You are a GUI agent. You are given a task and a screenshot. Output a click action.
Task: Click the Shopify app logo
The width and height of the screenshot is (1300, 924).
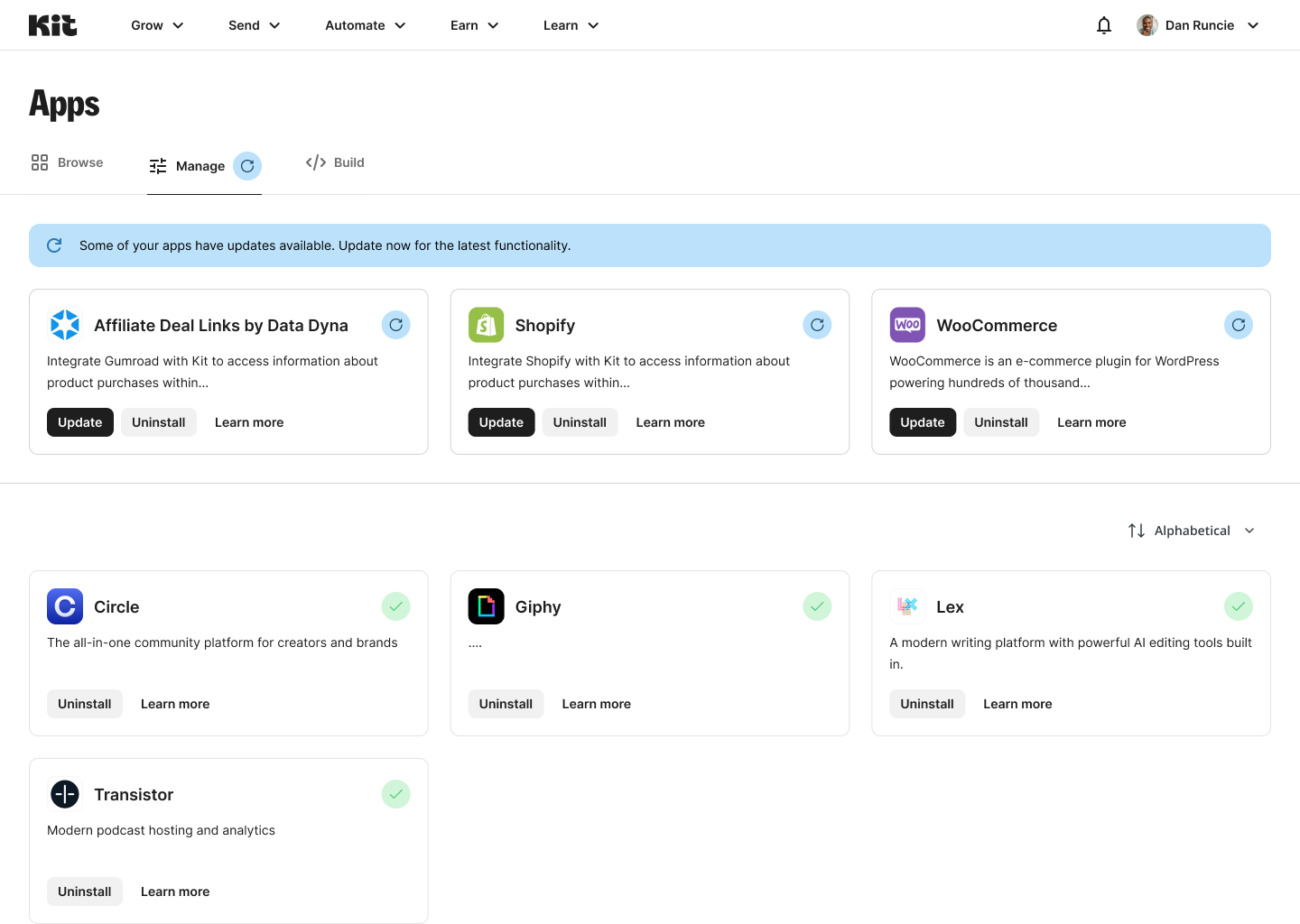486,325
